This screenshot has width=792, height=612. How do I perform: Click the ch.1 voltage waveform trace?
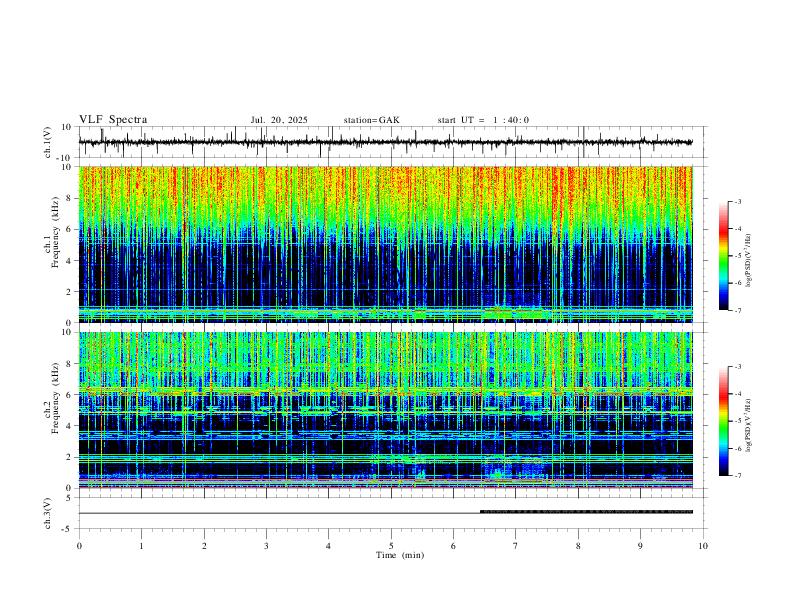pyautogui.click(x=385, y=142)
